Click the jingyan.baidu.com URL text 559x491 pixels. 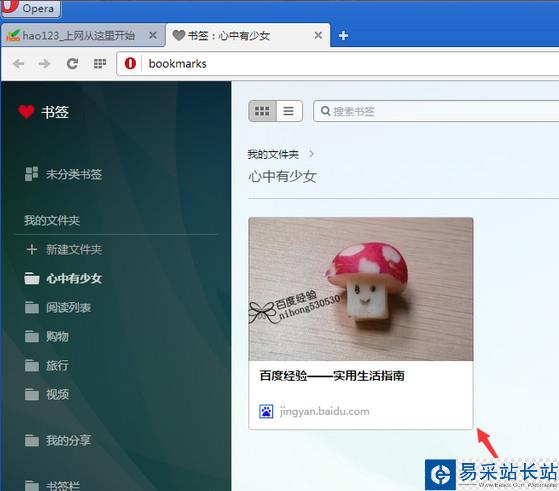(x=324, y=411)
